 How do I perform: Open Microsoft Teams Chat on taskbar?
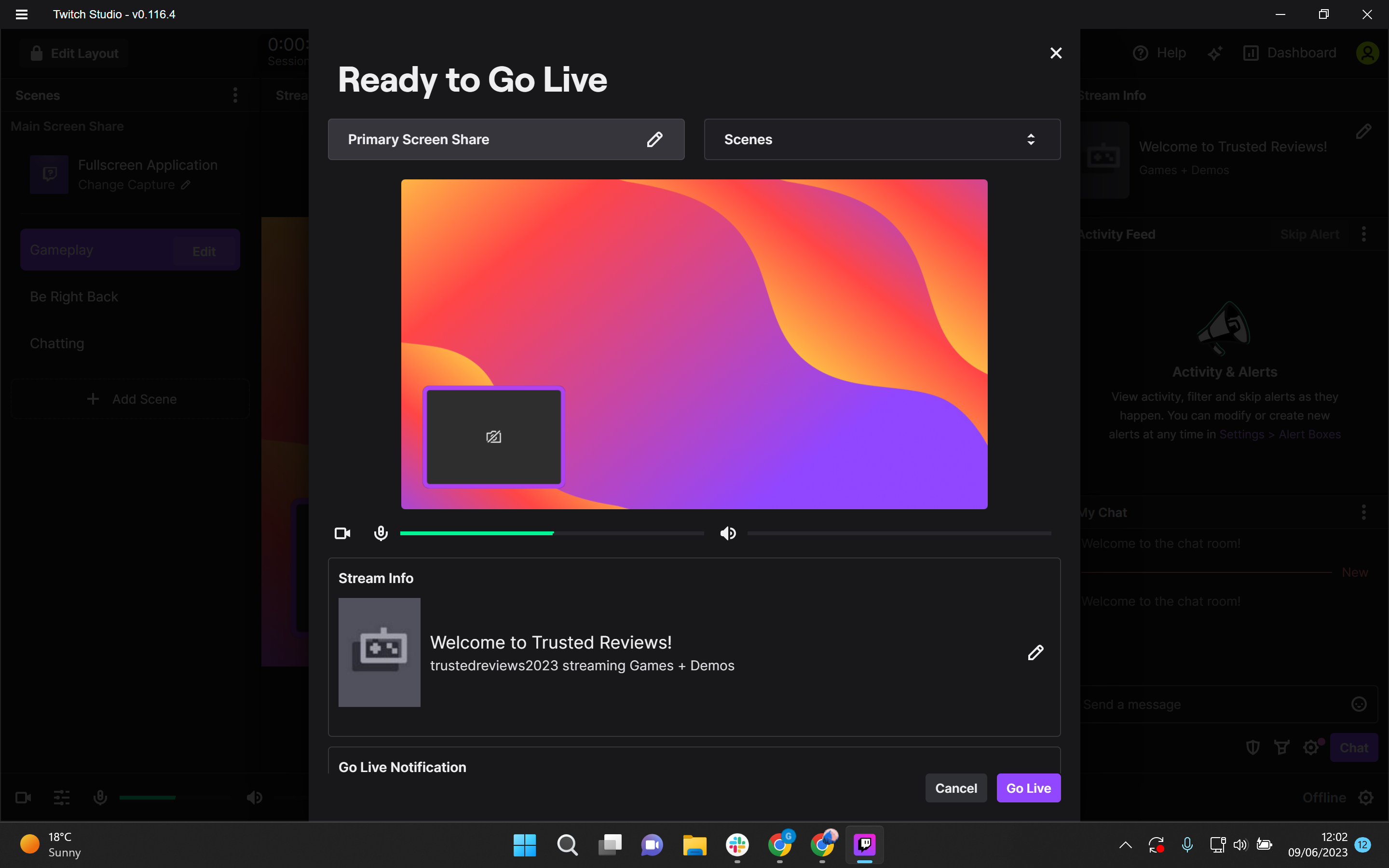(652, 845)
